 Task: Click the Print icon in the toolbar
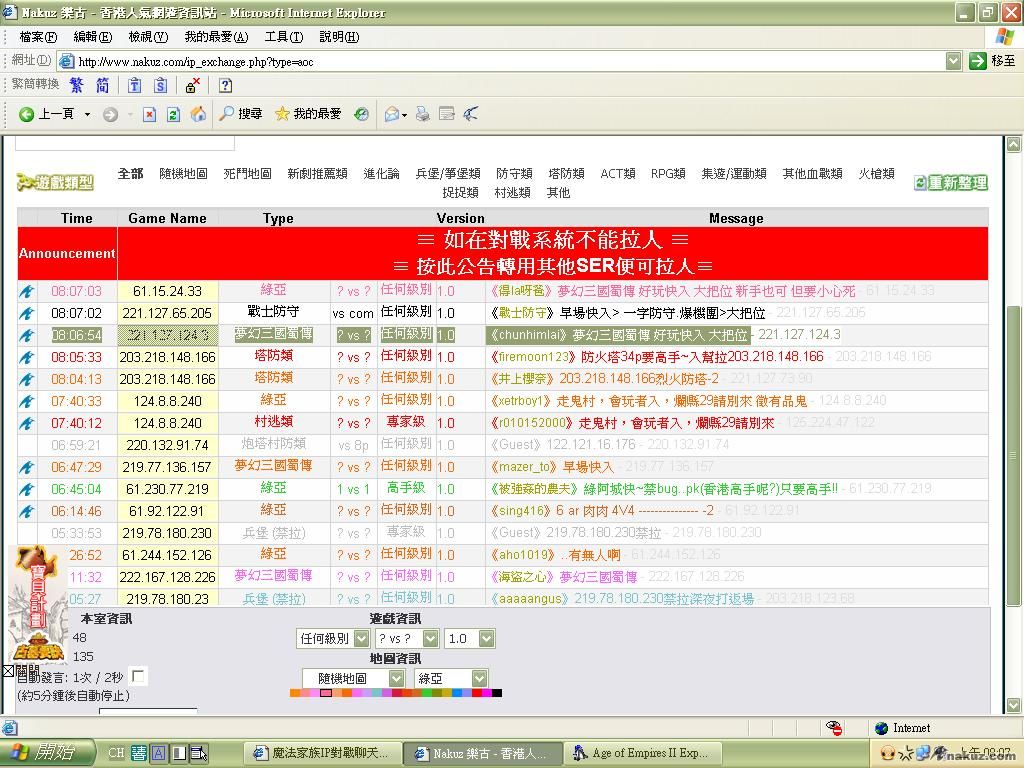423,114
